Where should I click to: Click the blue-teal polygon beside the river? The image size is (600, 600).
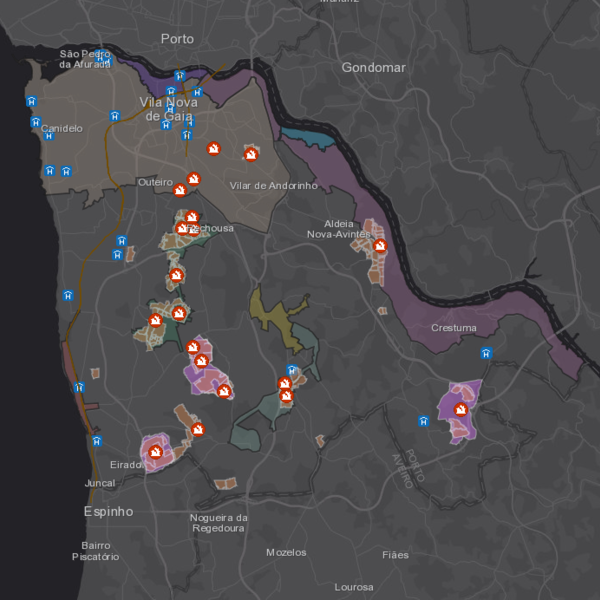tap(307, 138)
